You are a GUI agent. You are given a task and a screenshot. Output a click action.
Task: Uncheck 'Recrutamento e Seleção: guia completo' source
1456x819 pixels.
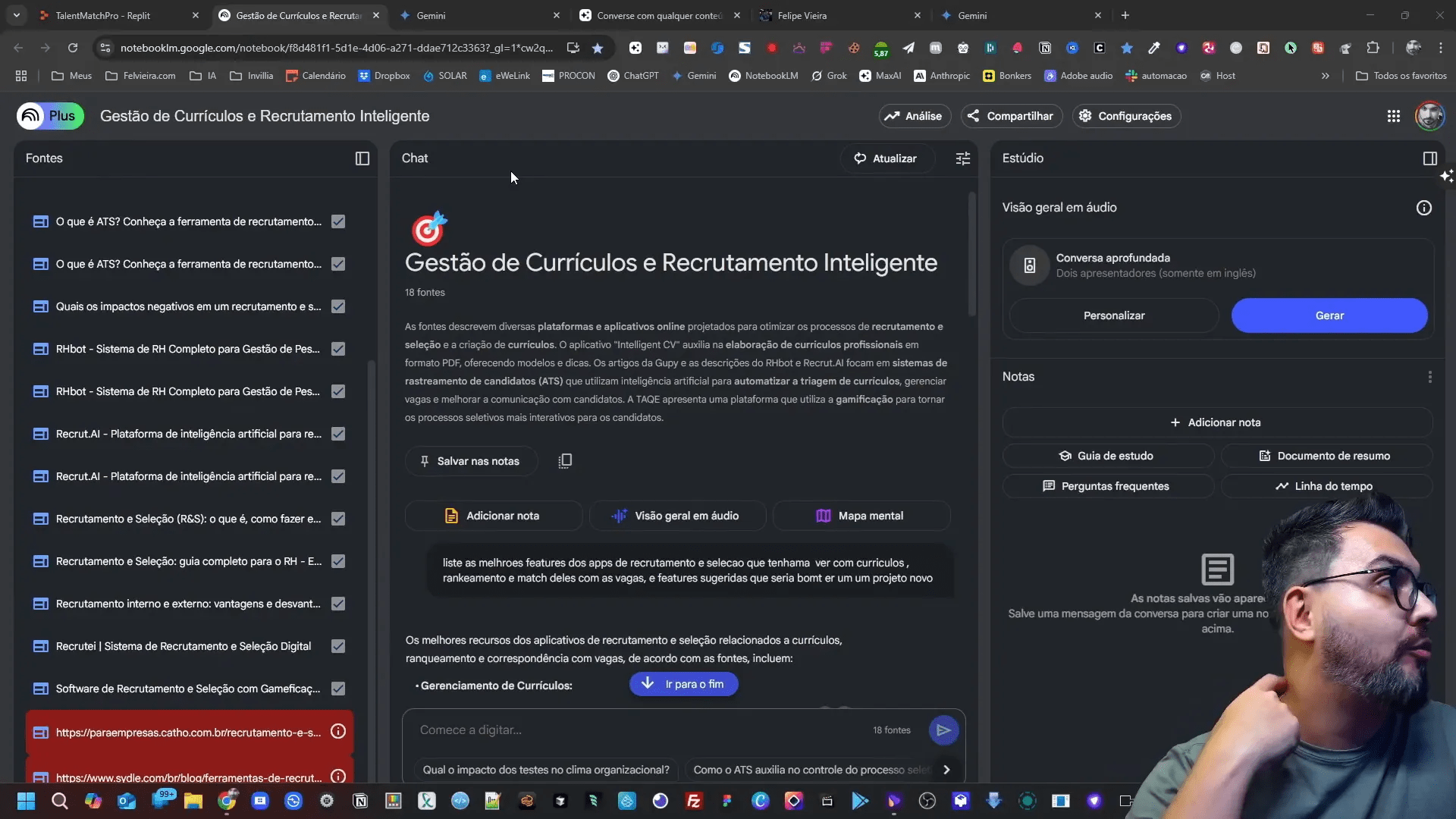point(338,561)
